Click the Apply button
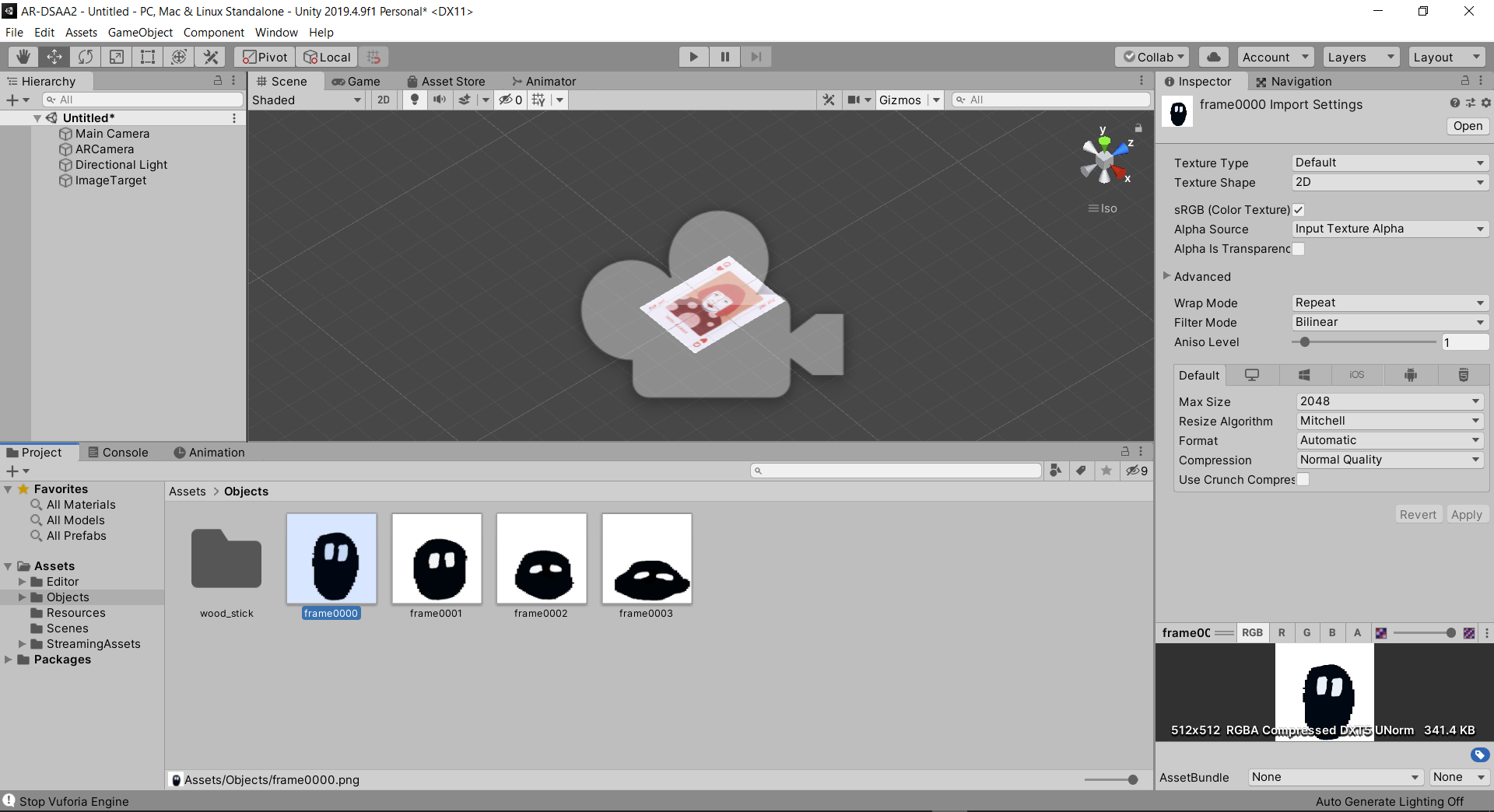 click(x=1466, y=515)
